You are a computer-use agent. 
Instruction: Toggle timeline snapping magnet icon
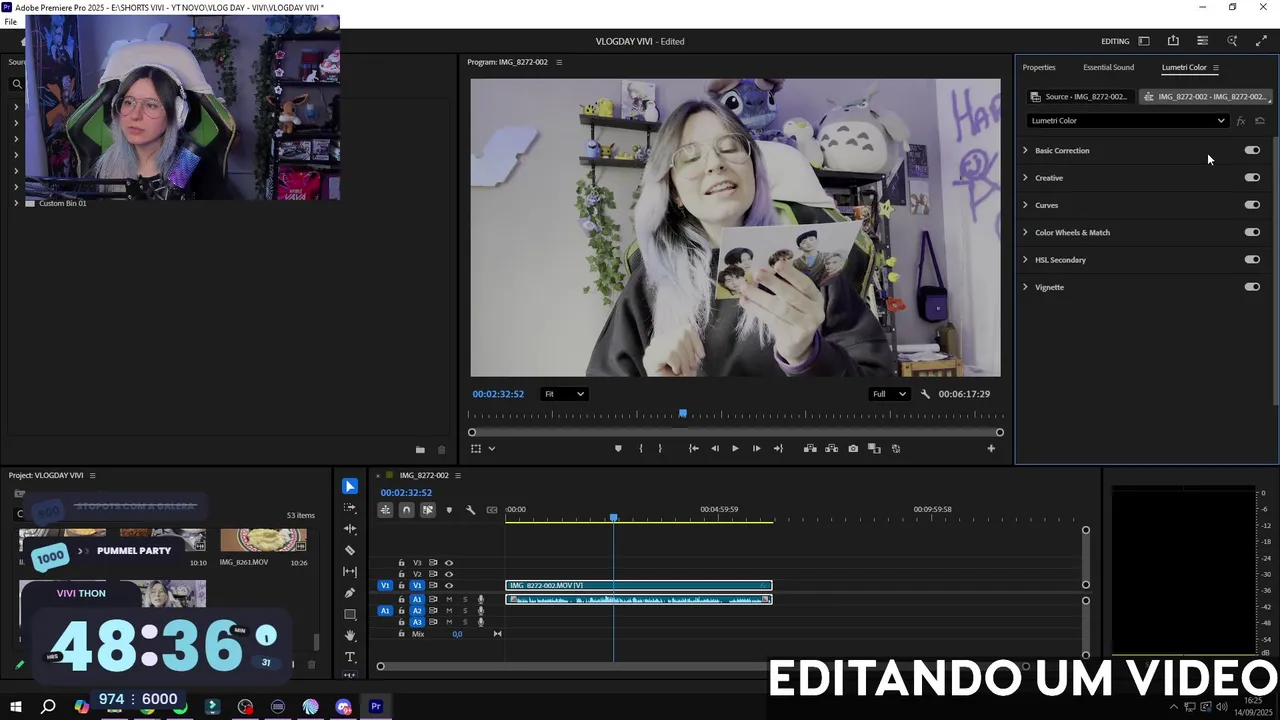406,510
